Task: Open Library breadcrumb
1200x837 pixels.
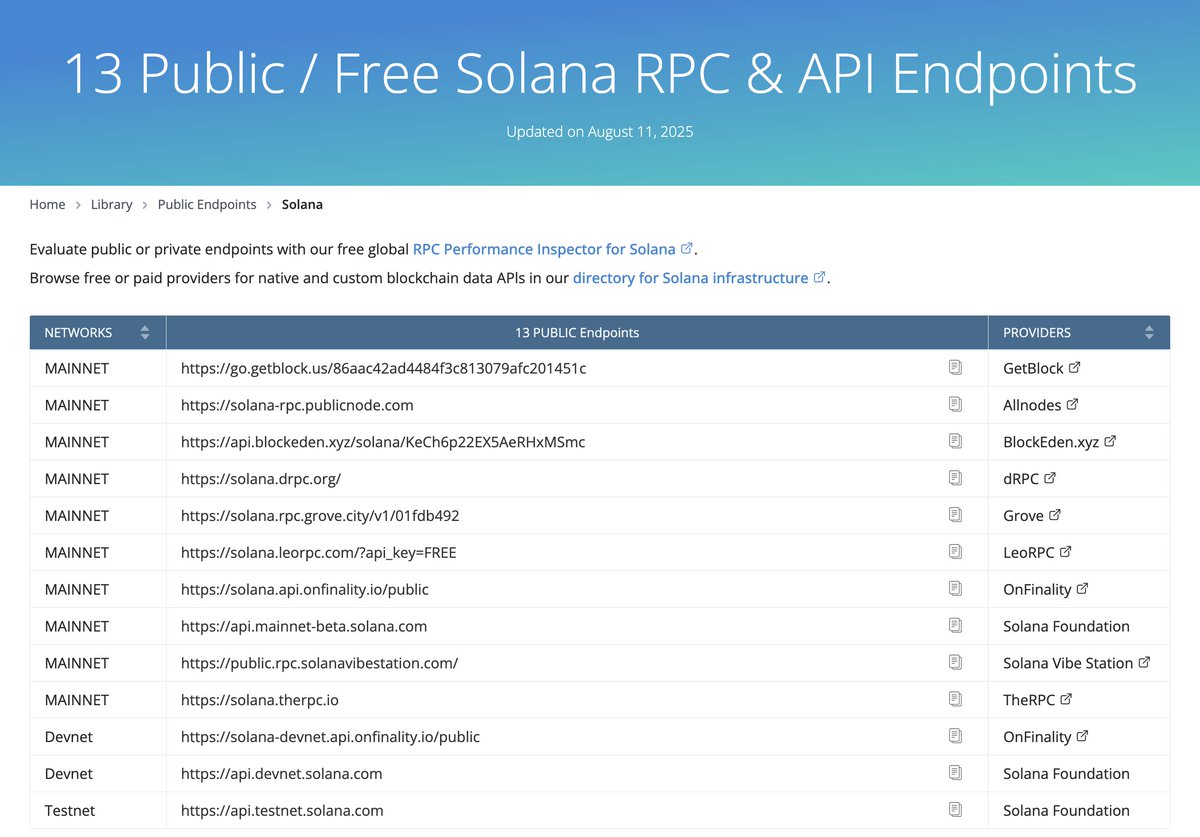Action: coord(111,204)
